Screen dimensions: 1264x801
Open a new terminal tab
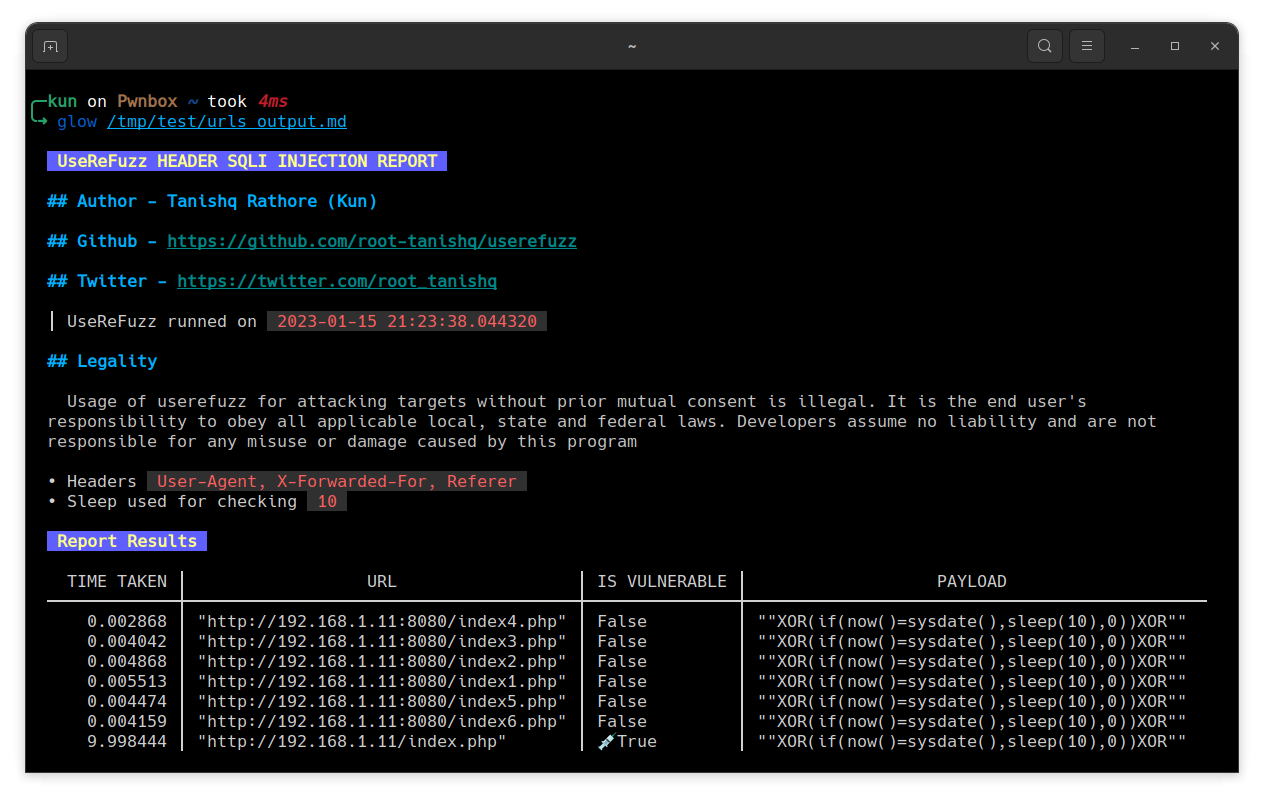pyautogui.click(x=50, y=46)
